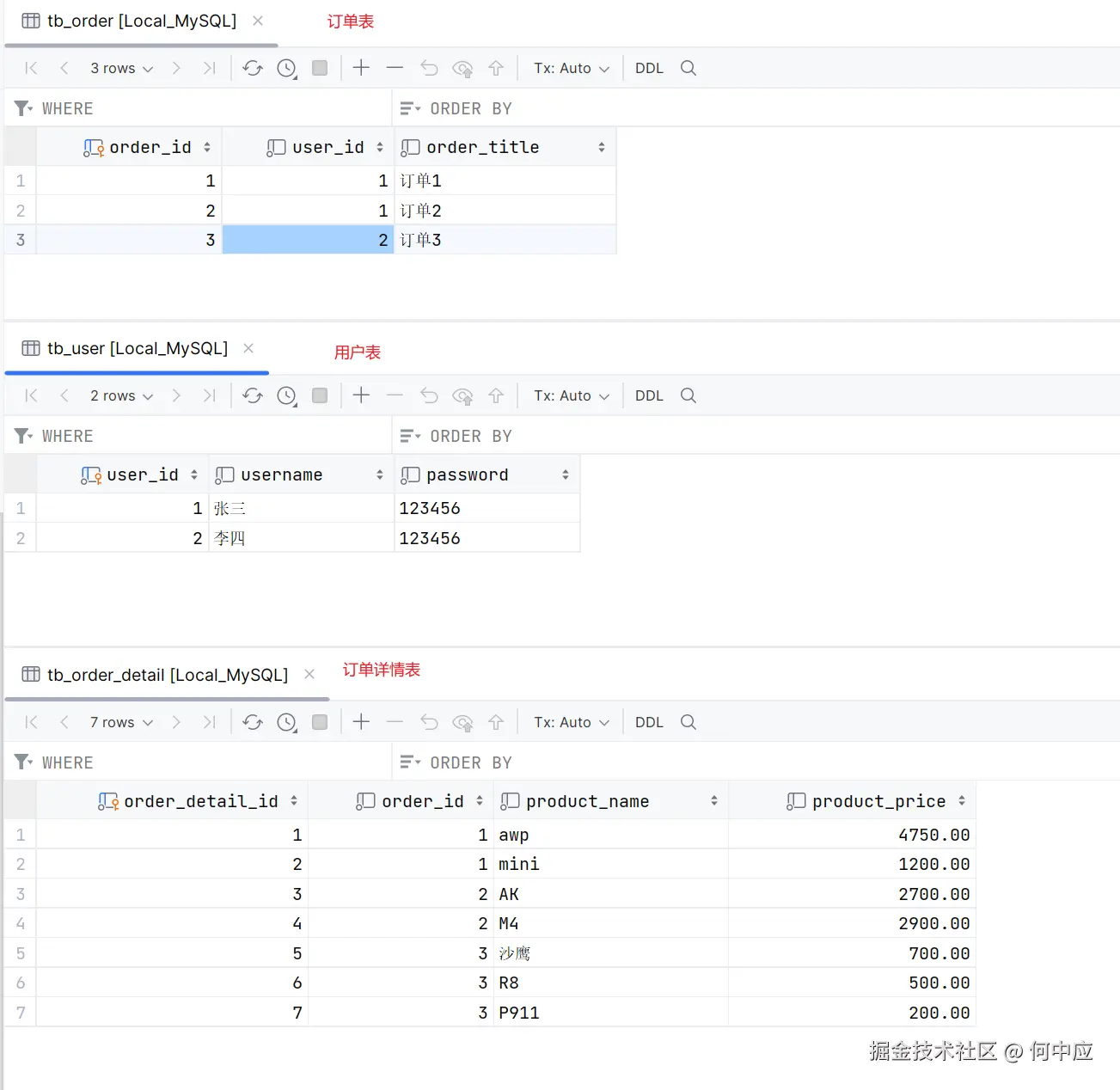
Task: Open DDL for the tb_order_detail table
Action: point(649,722)
